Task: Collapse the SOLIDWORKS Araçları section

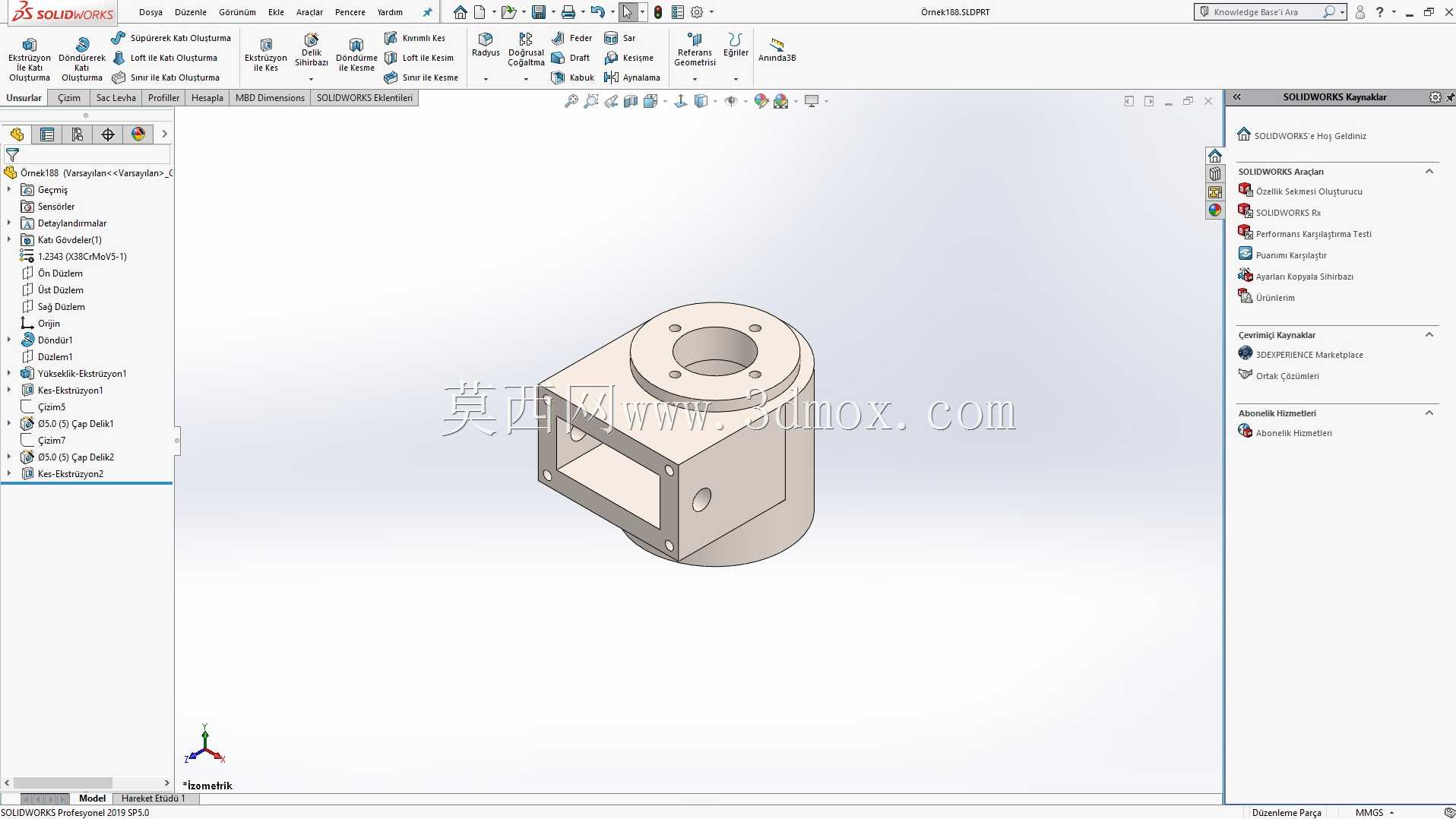Action: (1429, 172)
